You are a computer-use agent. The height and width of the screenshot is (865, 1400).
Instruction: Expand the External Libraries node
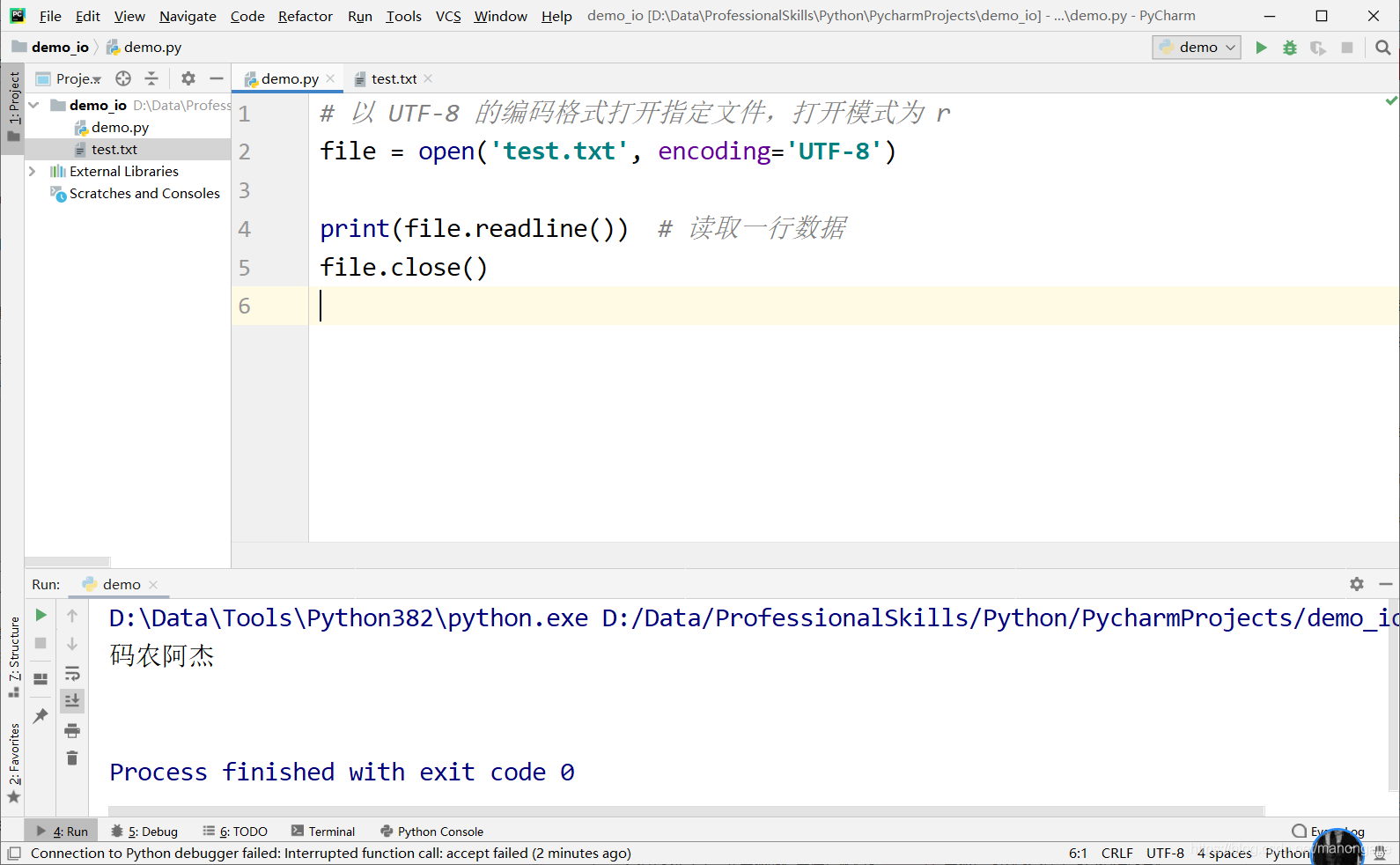tap(33, 171)
